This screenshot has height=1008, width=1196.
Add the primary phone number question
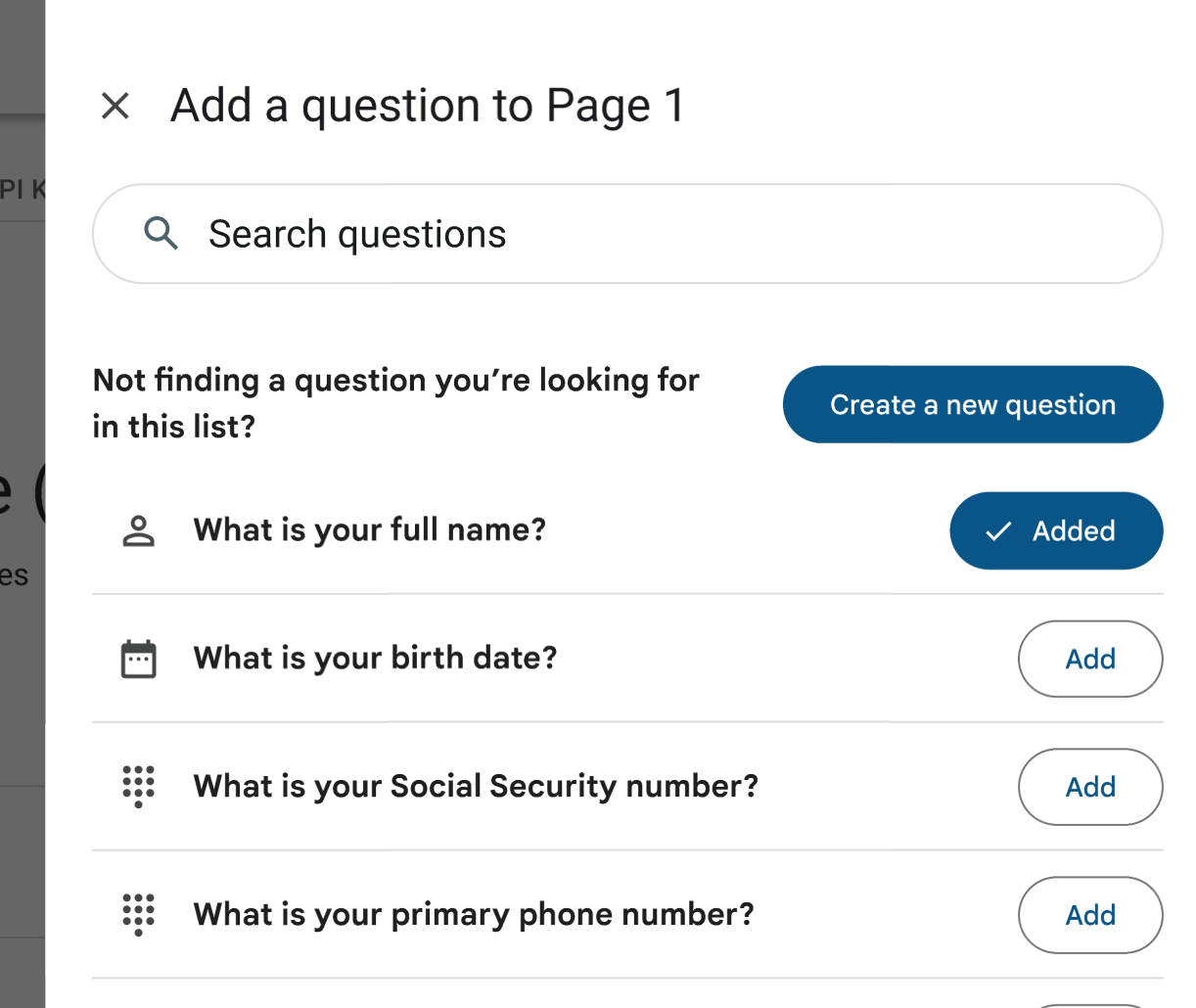pos(1089,915)
